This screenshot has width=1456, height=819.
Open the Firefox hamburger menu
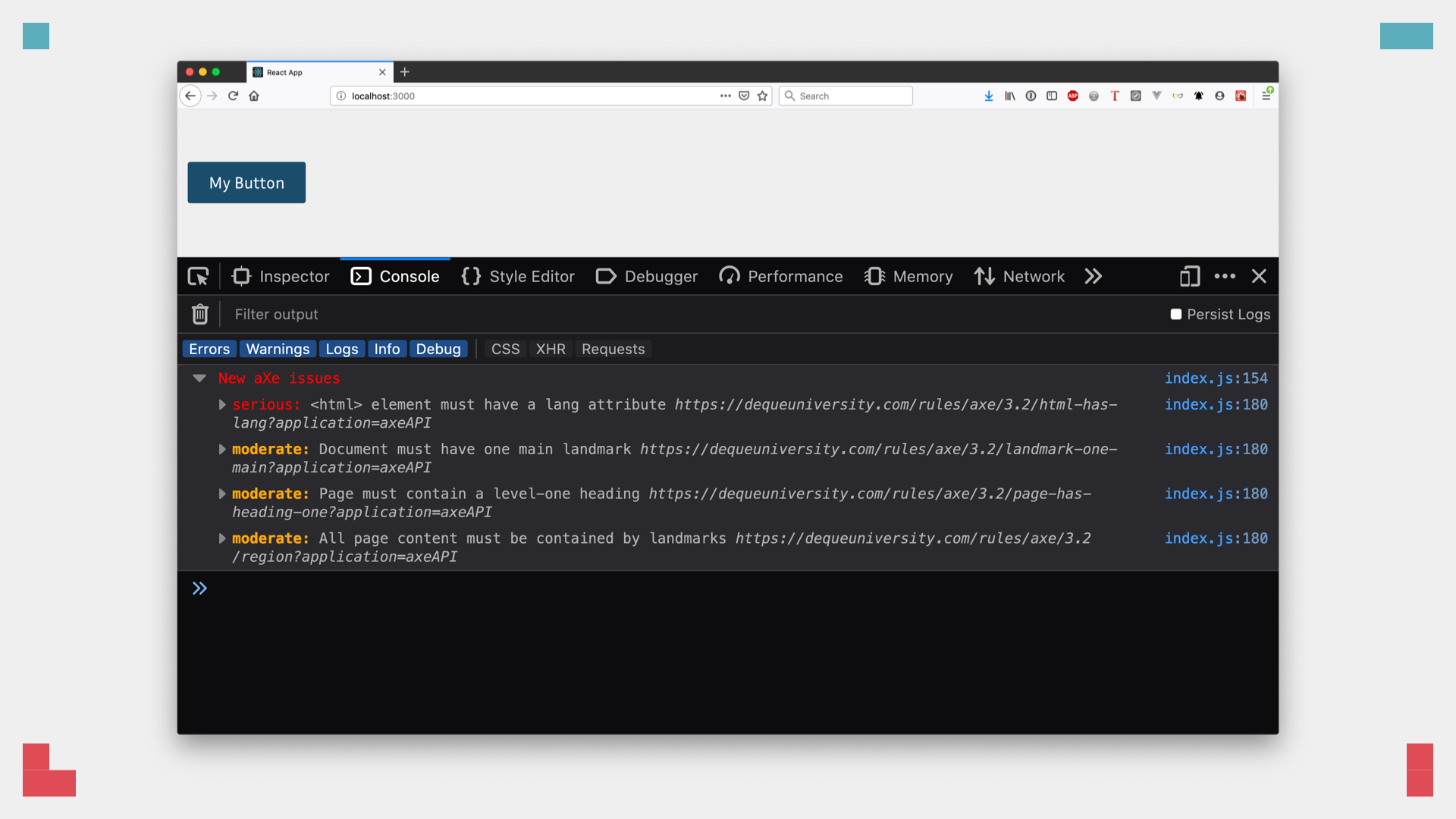1266,96
